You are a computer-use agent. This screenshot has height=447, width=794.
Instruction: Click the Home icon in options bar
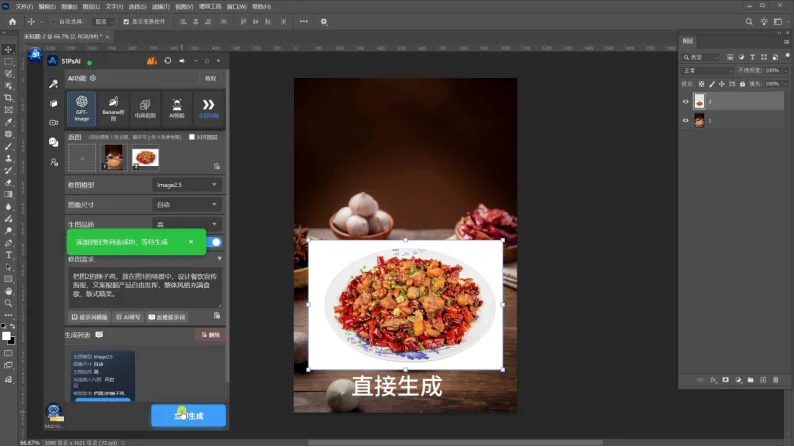(x=13, y=22)
